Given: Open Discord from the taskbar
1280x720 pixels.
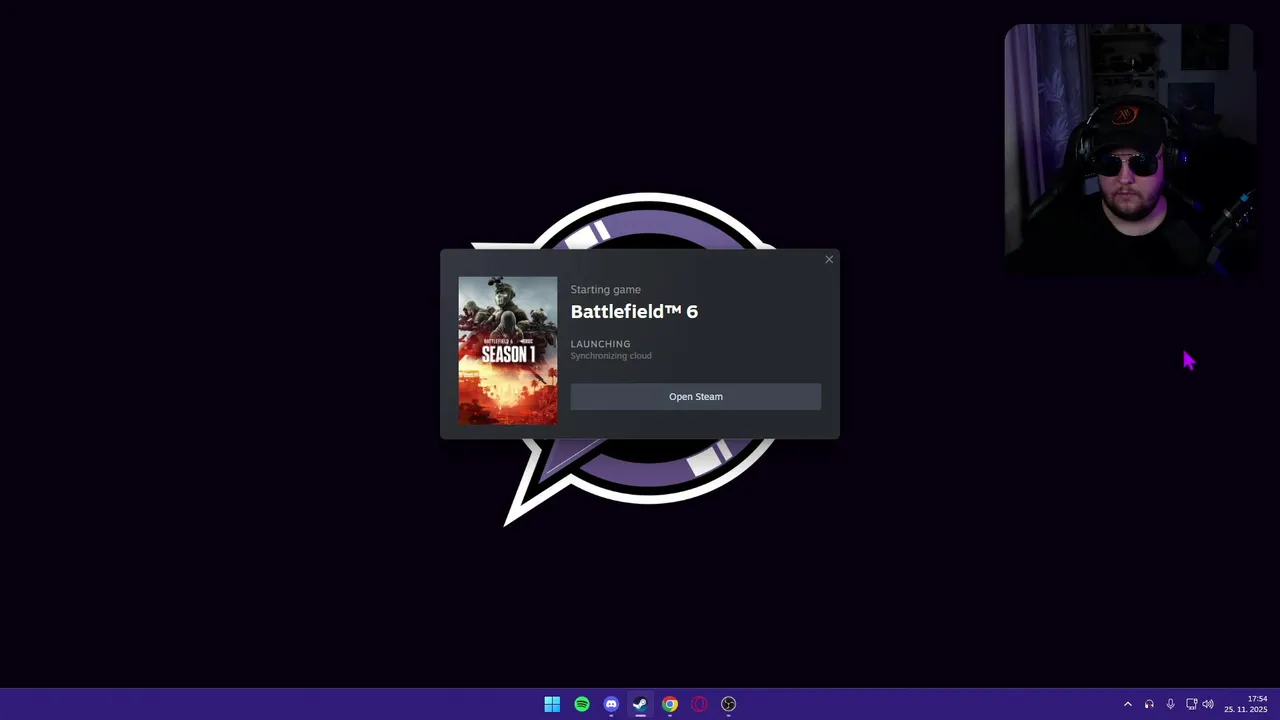Looking at the screenshot, I should [x=611, y=704].
